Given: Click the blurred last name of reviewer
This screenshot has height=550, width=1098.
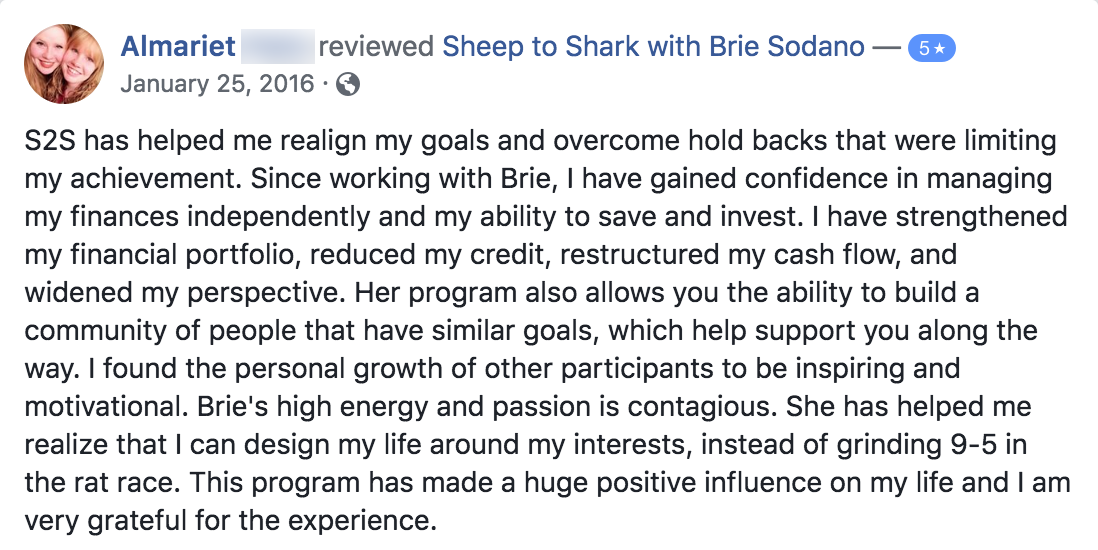Looking at the screenshot, I should click(277, 47).
